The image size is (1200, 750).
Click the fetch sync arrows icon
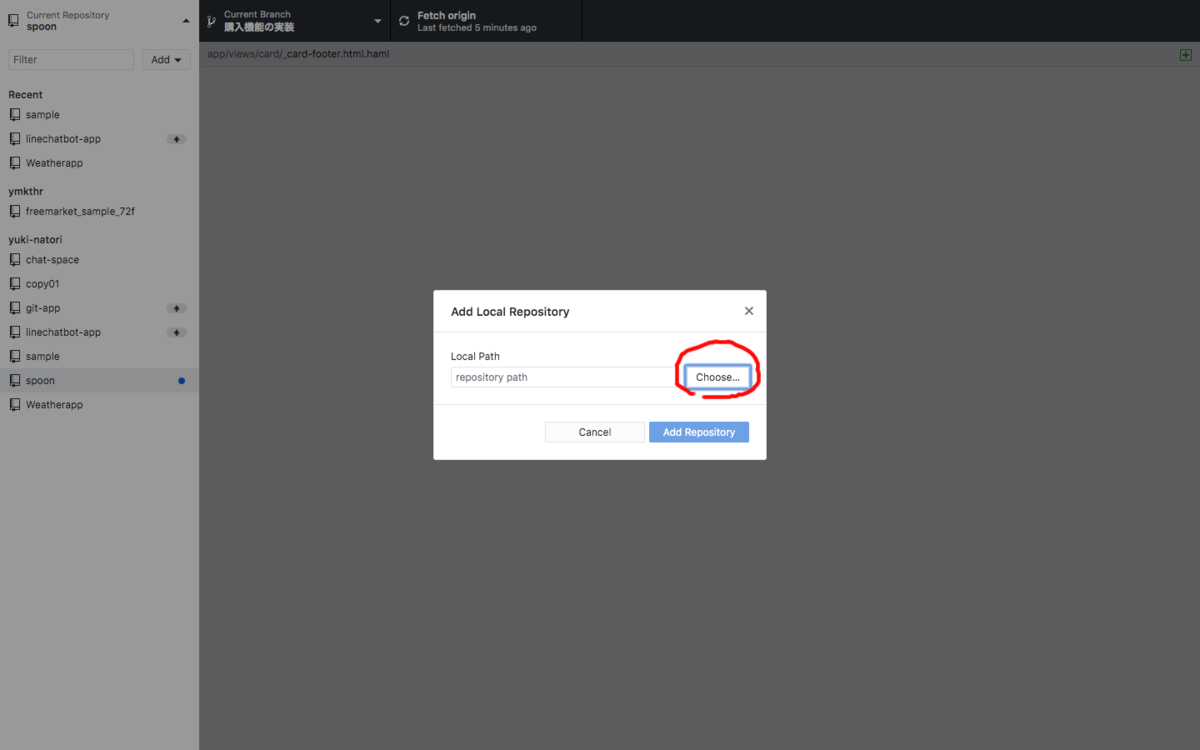click(404, 21)
